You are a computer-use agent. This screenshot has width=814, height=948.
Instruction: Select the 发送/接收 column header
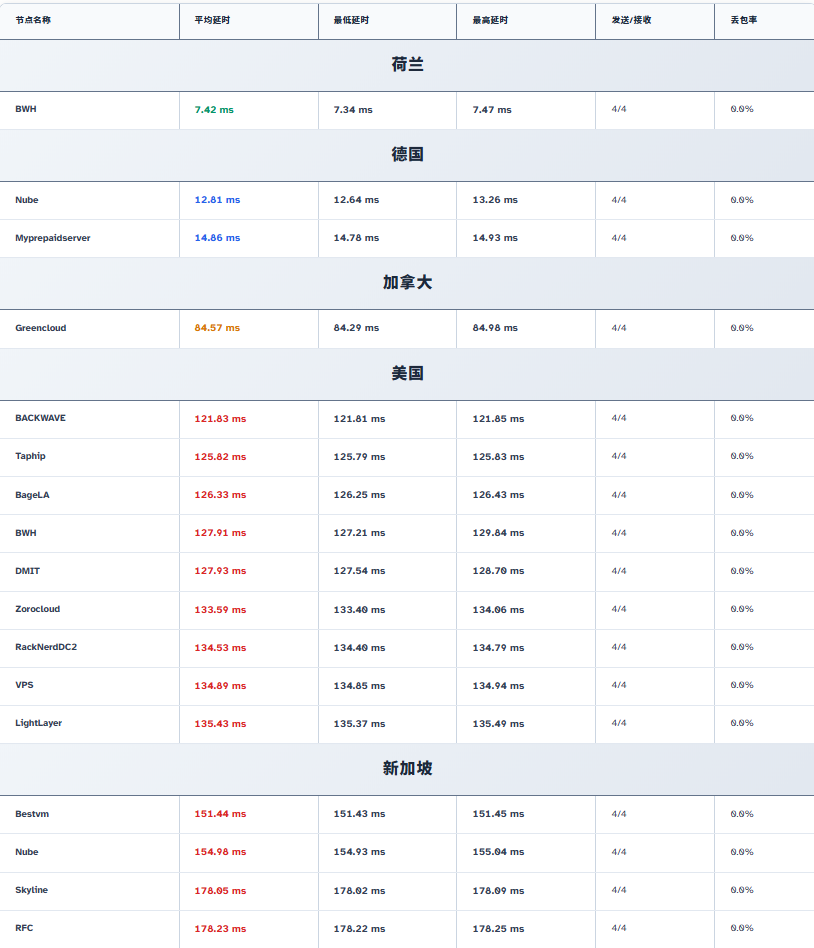(632, 20)
